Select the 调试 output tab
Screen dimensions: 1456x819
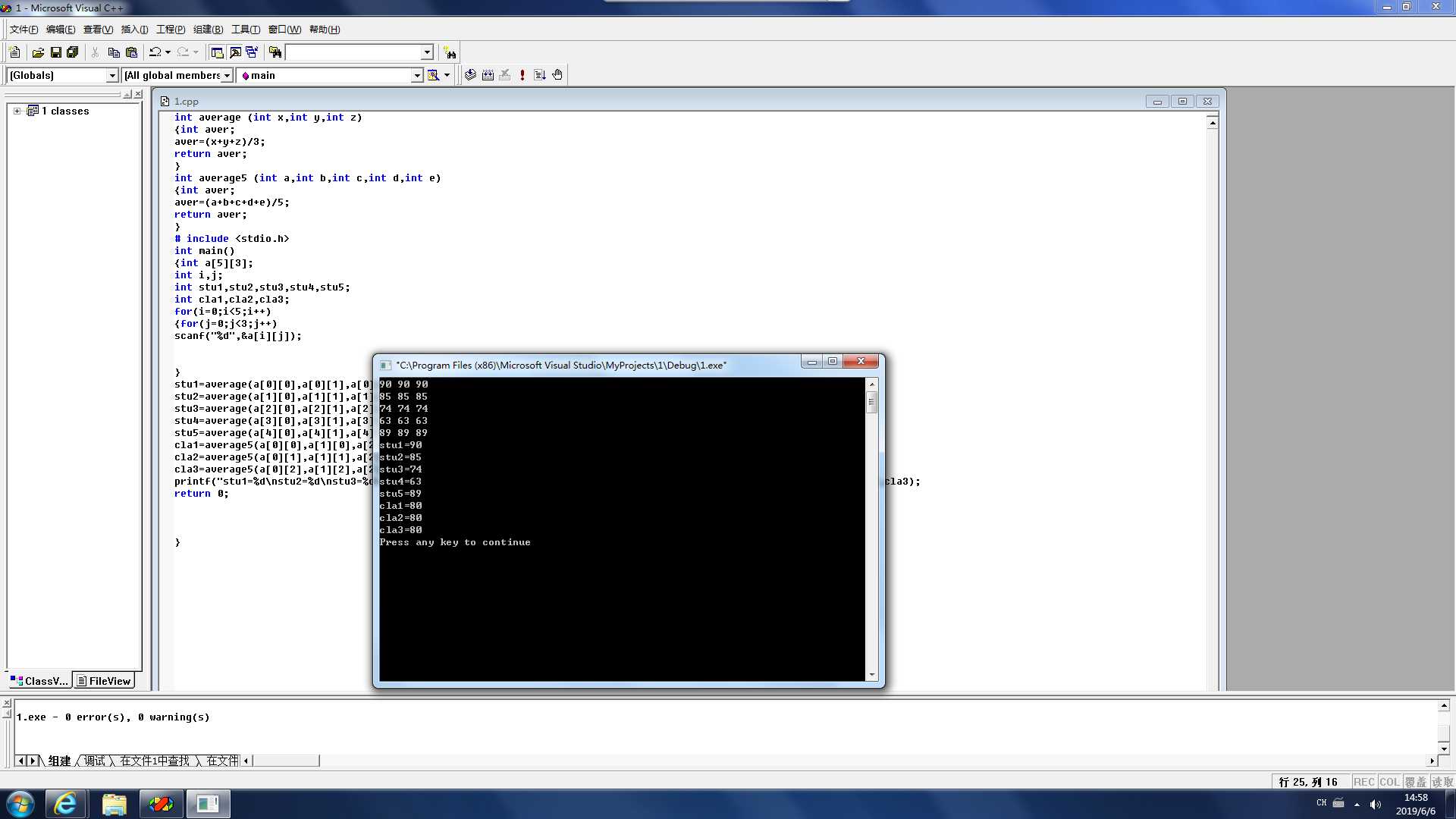[95, 761]
